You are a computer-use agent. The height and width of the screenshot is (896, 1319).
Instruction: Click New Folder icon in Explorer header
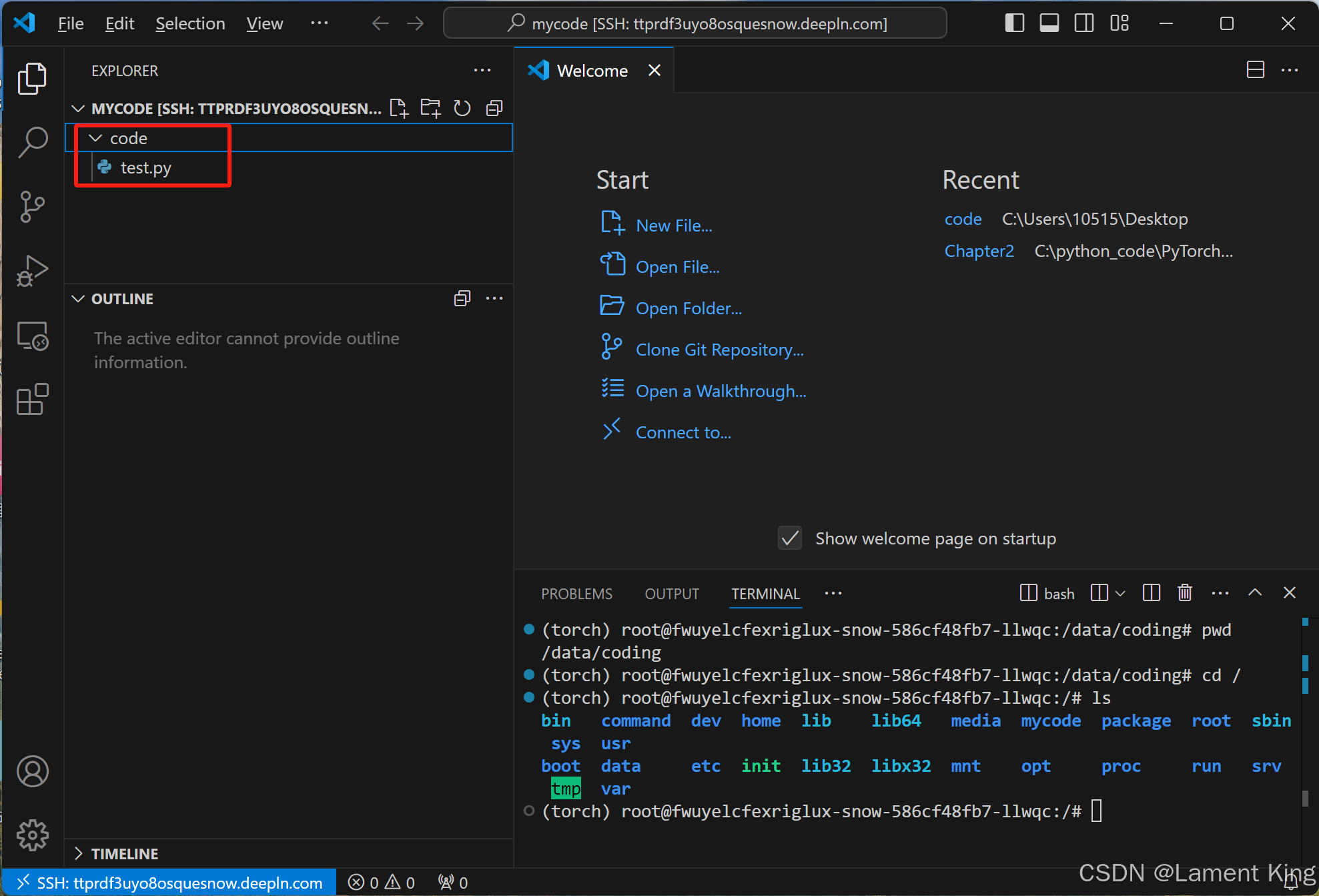tap(430, 108)
